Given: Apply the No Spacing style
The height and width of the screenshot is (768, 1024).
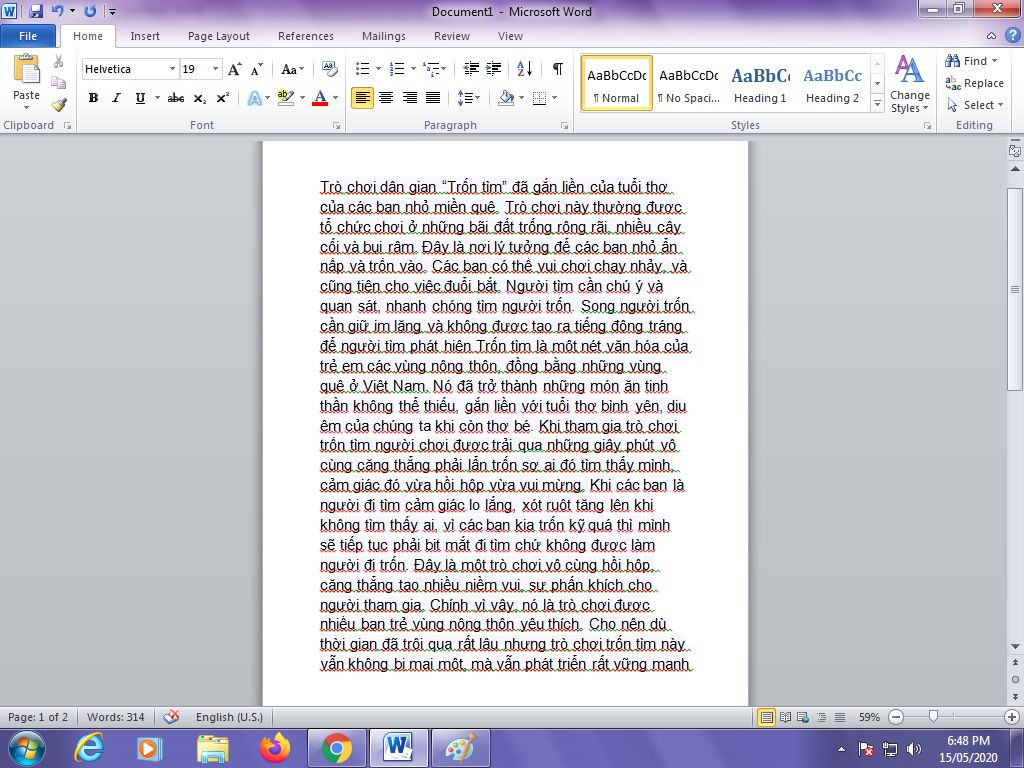Looking at the screenshot, I should coord(688,84).
